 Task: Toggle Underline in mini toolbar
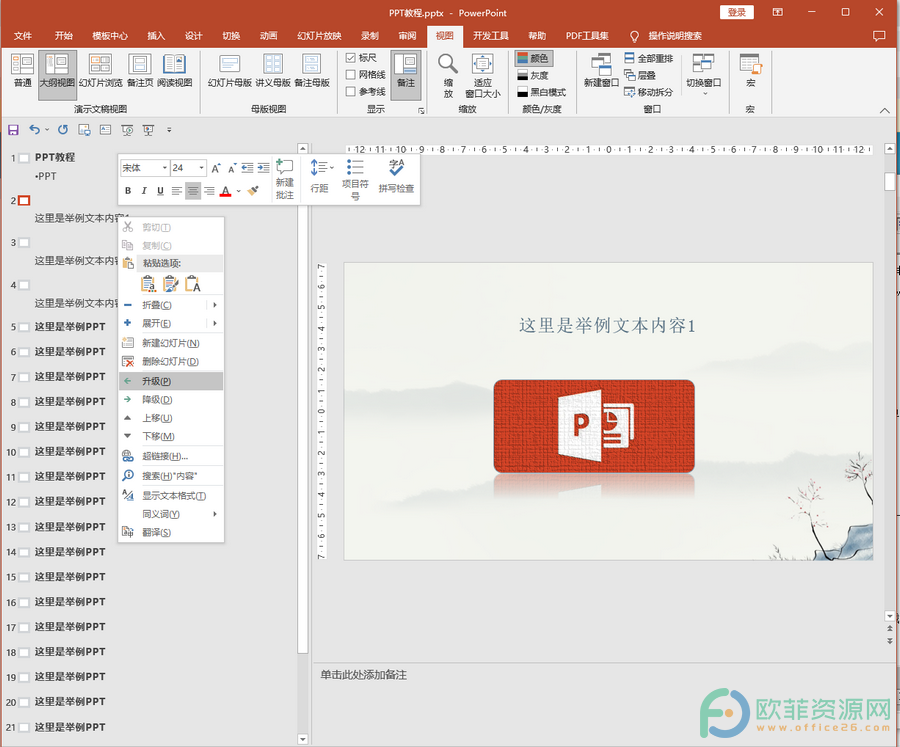pos(160,191)
